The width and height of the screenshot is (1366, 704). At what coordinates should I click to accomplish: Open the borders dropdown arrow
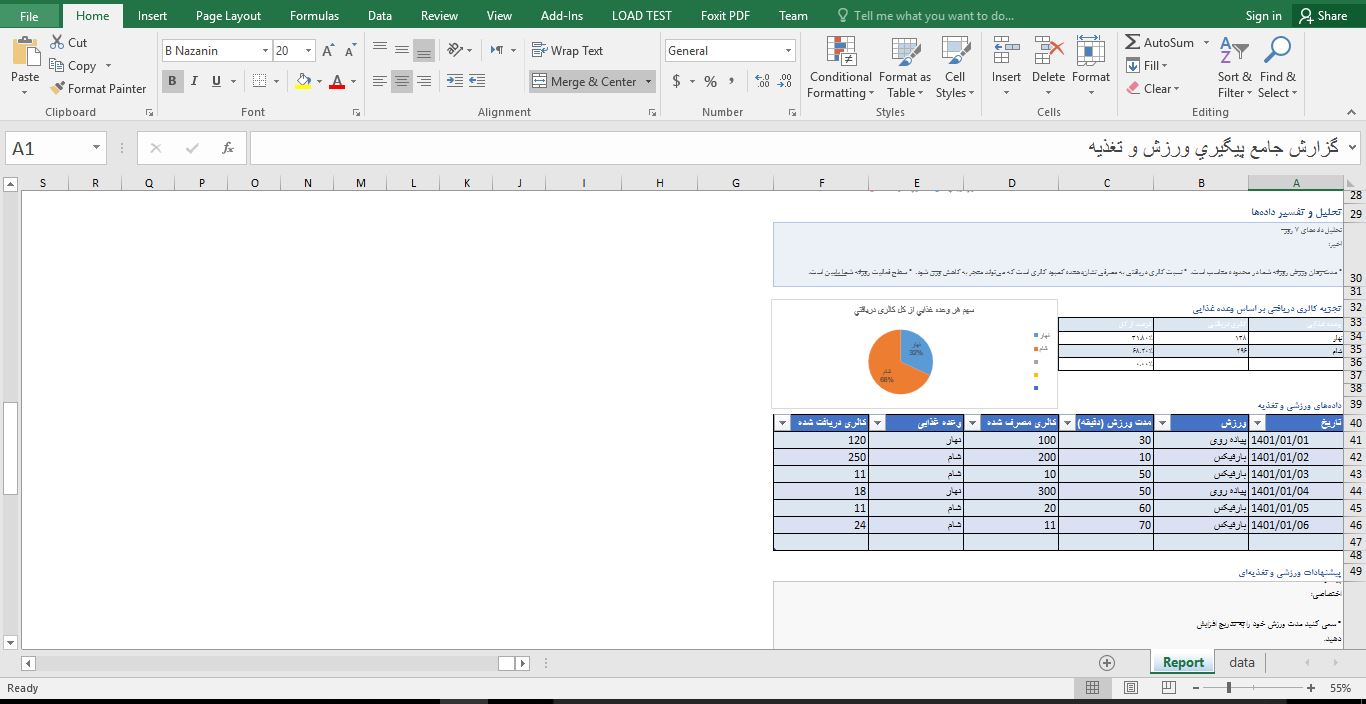pos(277,82)
